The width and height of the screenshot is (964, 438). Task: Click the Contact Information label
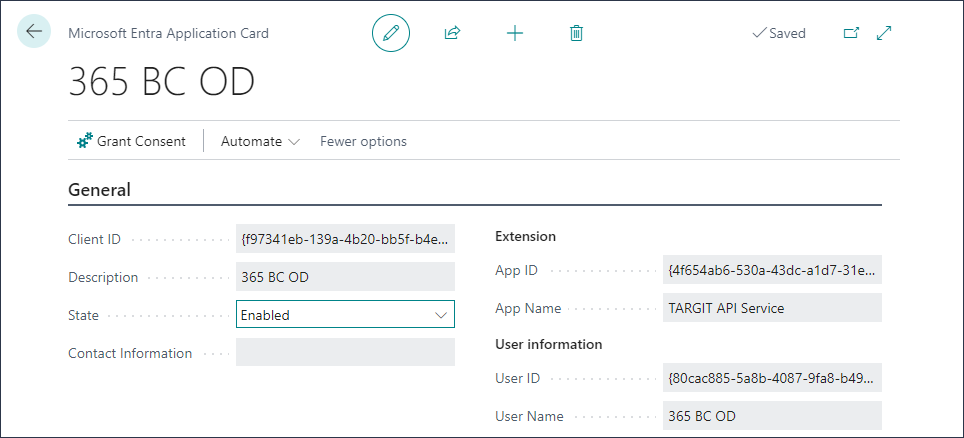click(130, 353)
